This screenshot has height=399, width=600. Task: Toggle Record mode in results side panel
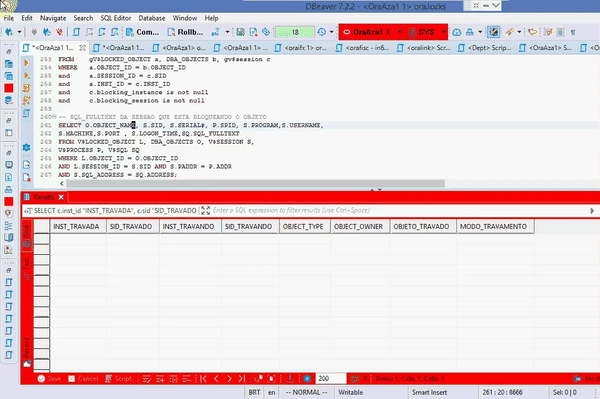coord(26,352)
